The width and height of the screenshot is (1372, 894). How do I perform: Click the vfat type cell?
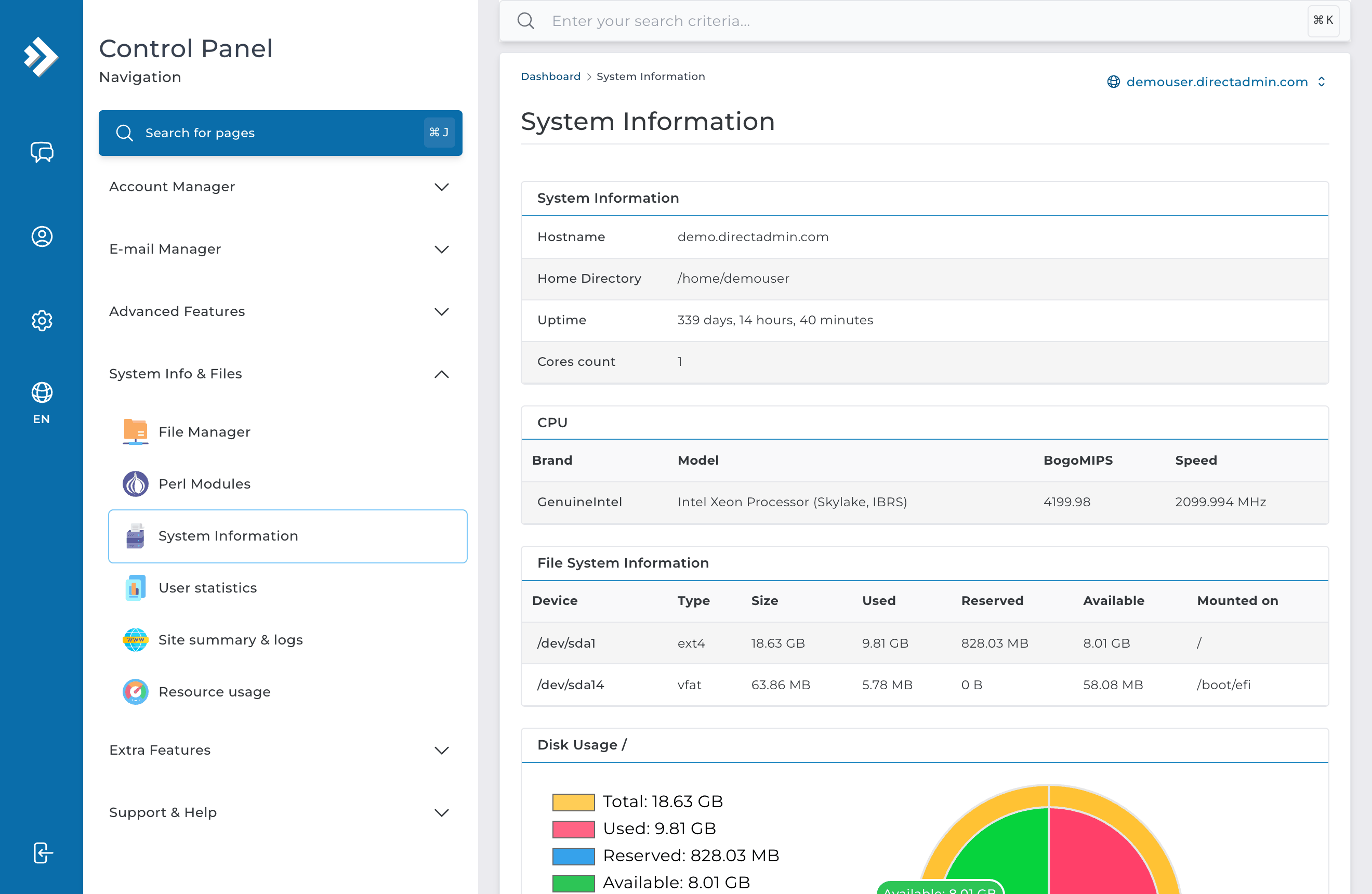(x=689, y=685)
